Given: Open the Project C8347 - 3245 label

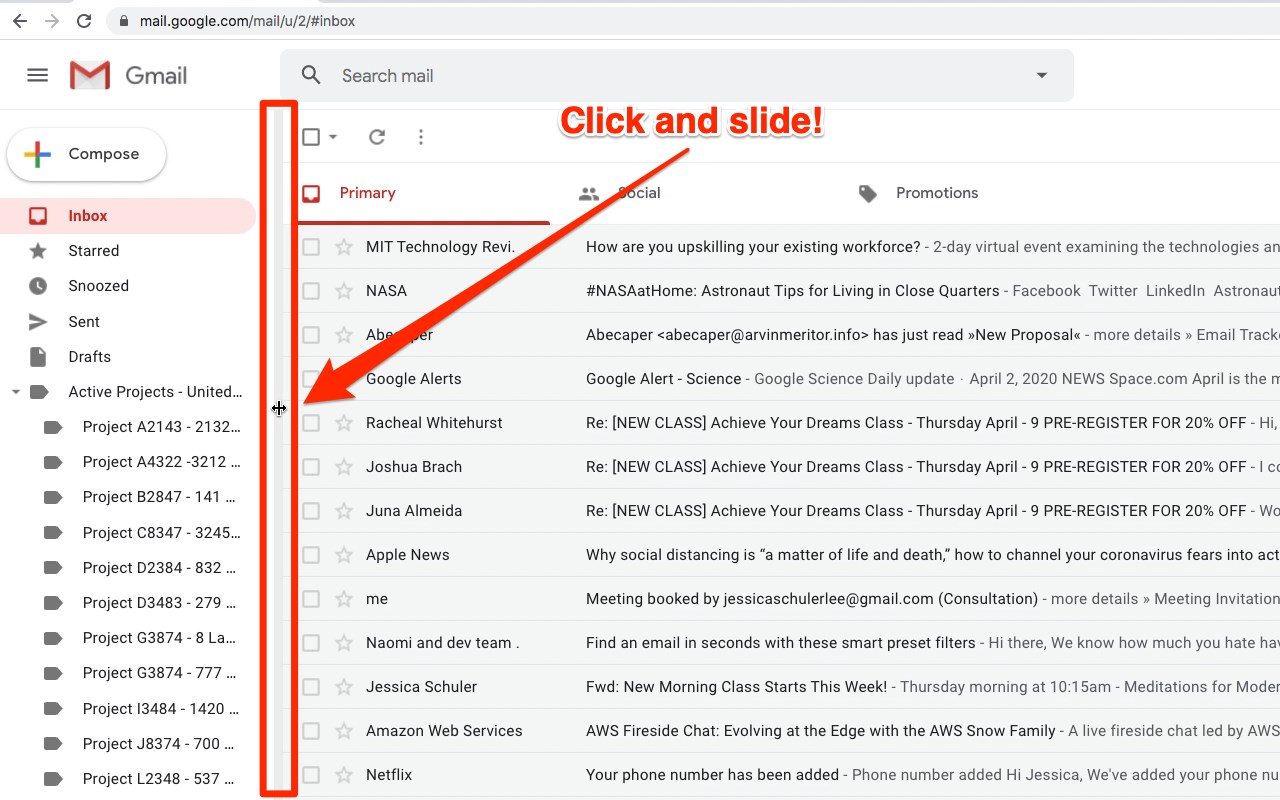Looking at the screenshot, I should tap(161, 533).
